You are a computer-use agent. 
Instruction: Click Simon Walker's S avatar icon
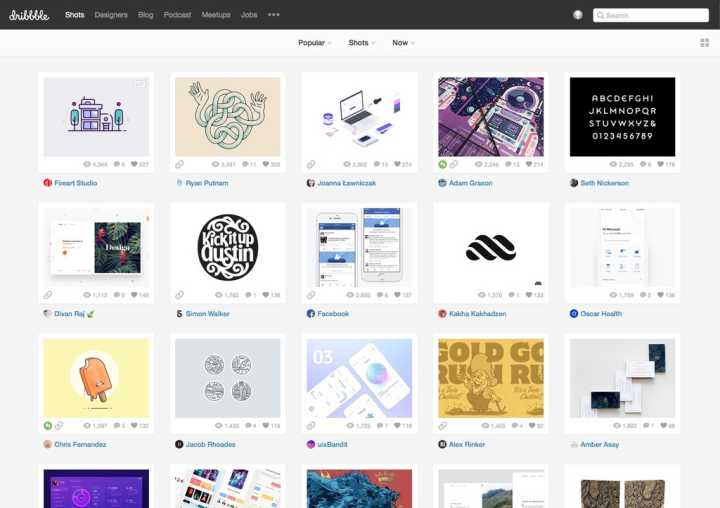click(x=179, y=314)
